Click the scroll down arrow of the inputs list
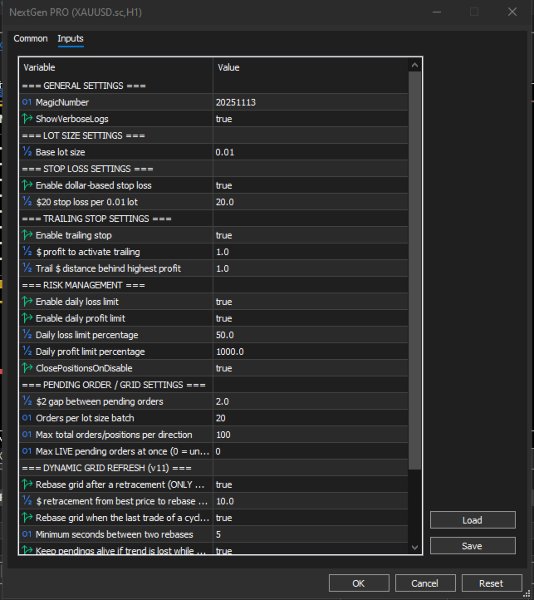The image size is (534, 600). [415, 547]
